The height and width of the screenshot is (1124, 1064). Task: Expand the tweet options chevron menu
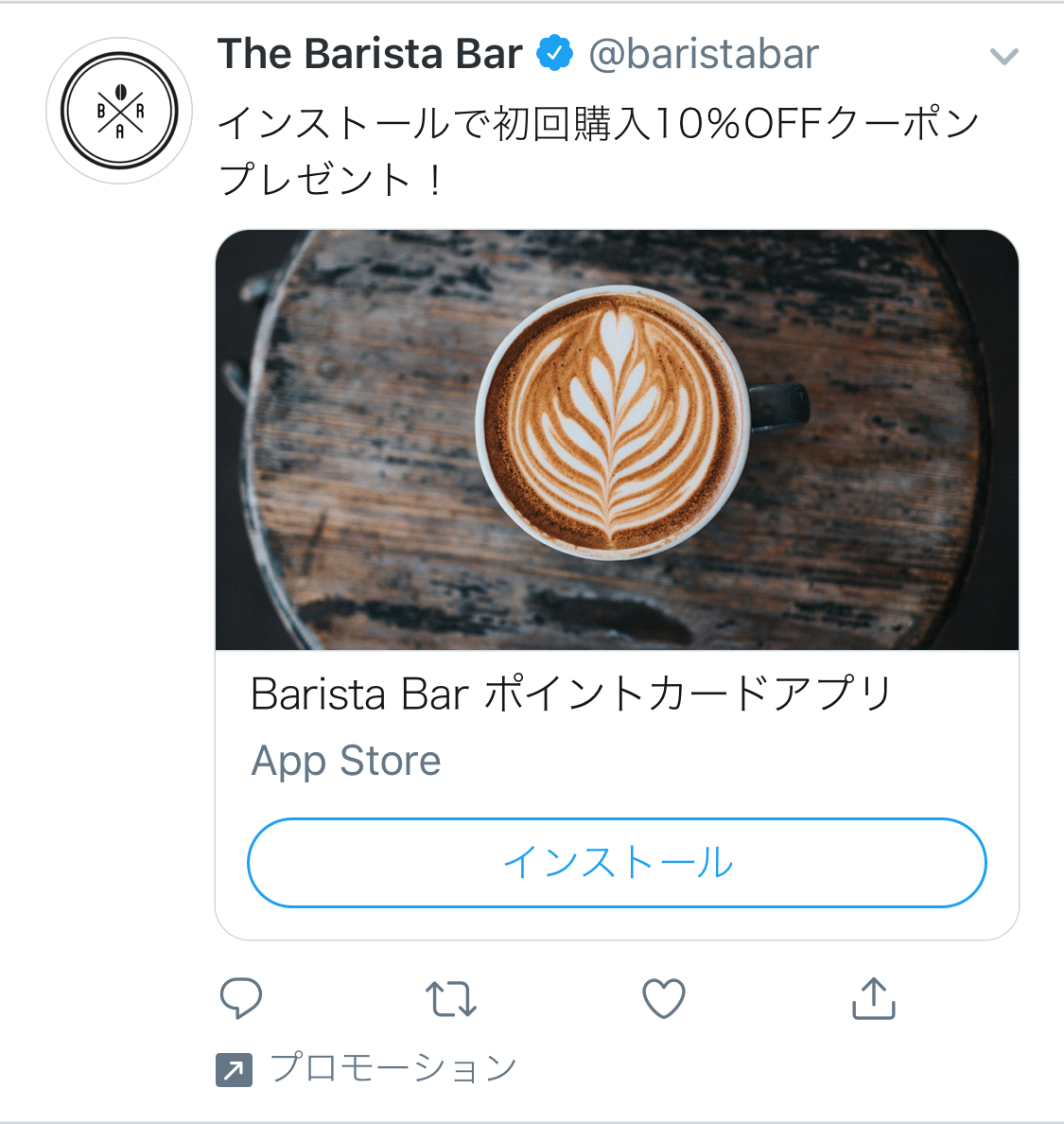click(1003, 56)
